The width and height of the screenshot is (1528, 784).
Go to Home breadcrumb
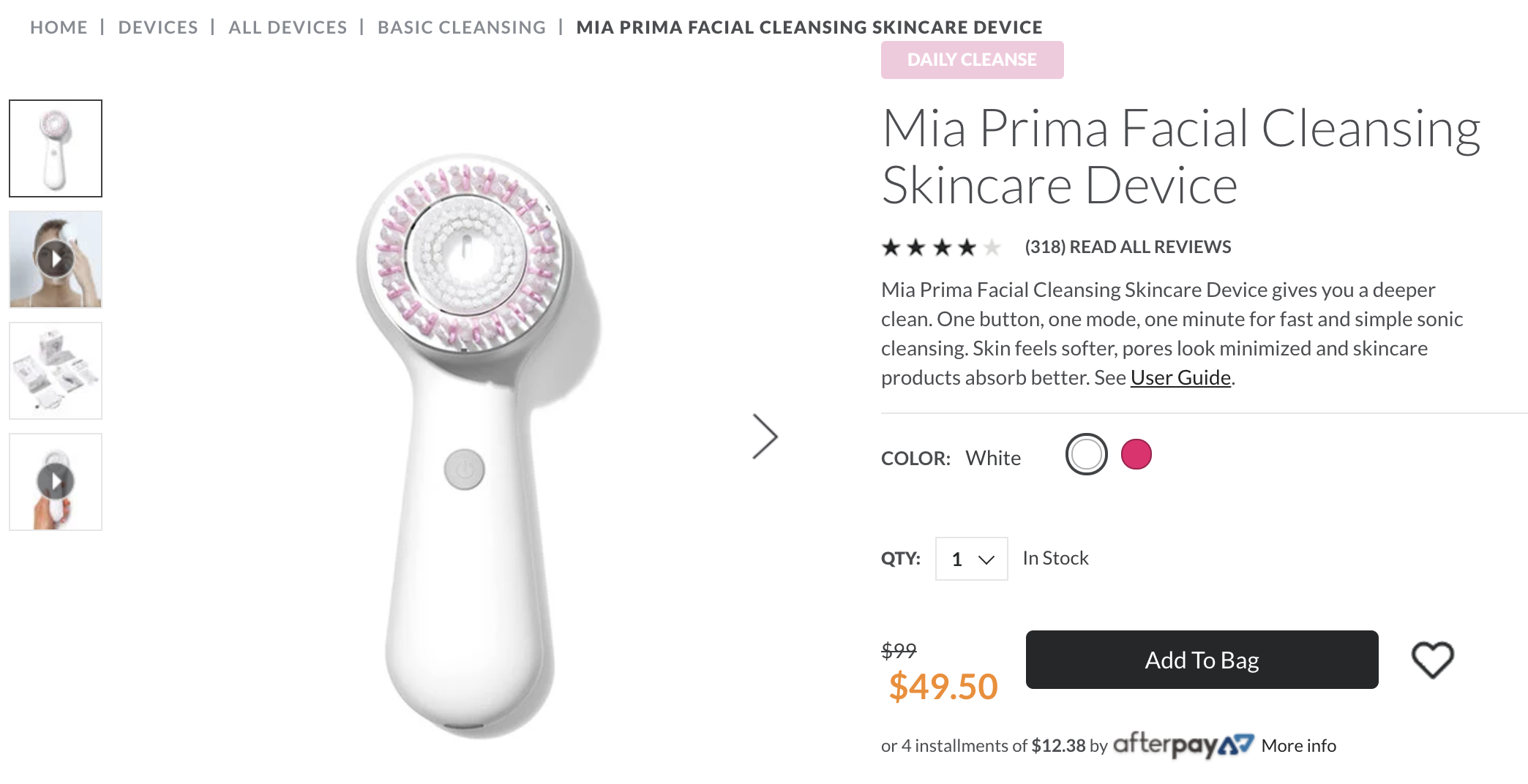(x=59, y=27)
